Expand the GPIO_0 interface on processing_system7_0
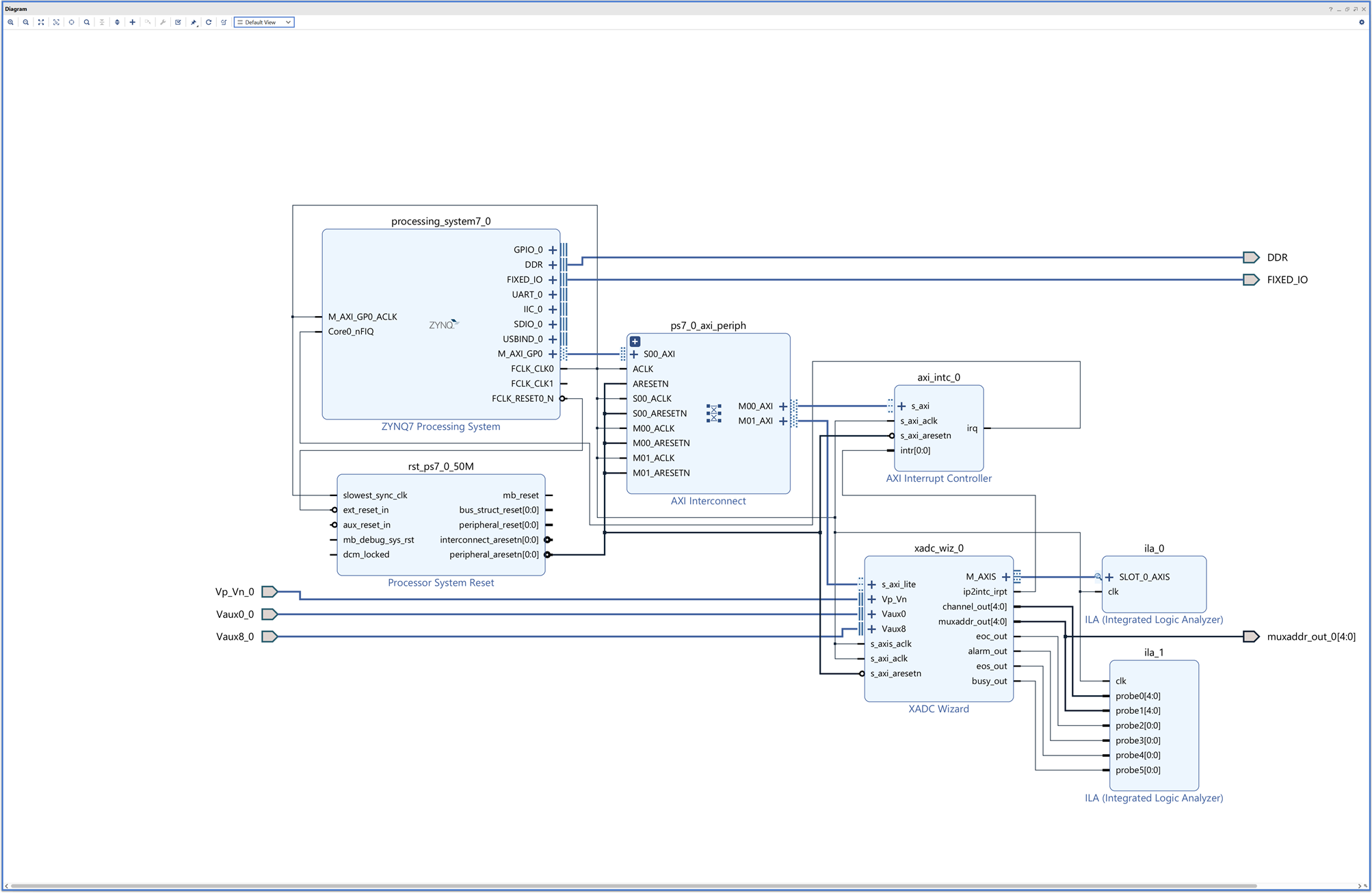This screenshot has width=1372, height=893. click(x=553, y=250)
